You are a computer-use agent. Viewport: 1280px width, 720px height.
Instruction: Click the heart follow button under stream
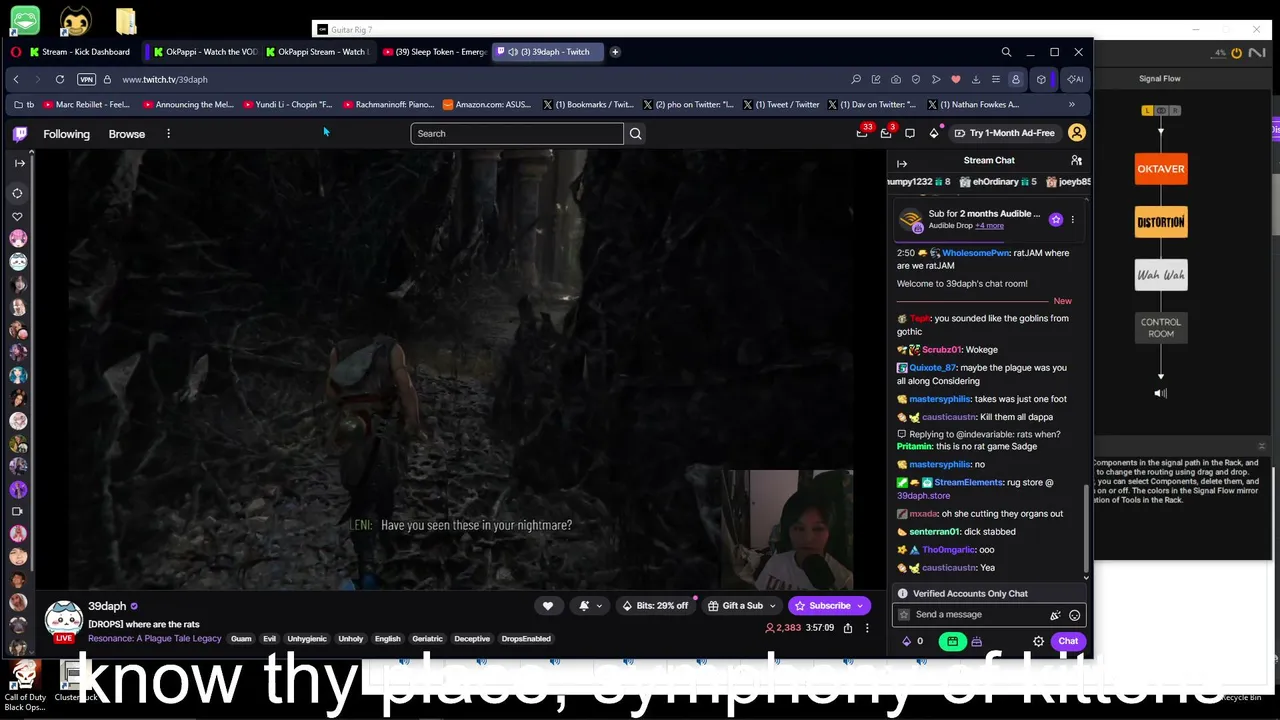coord(547,605)
